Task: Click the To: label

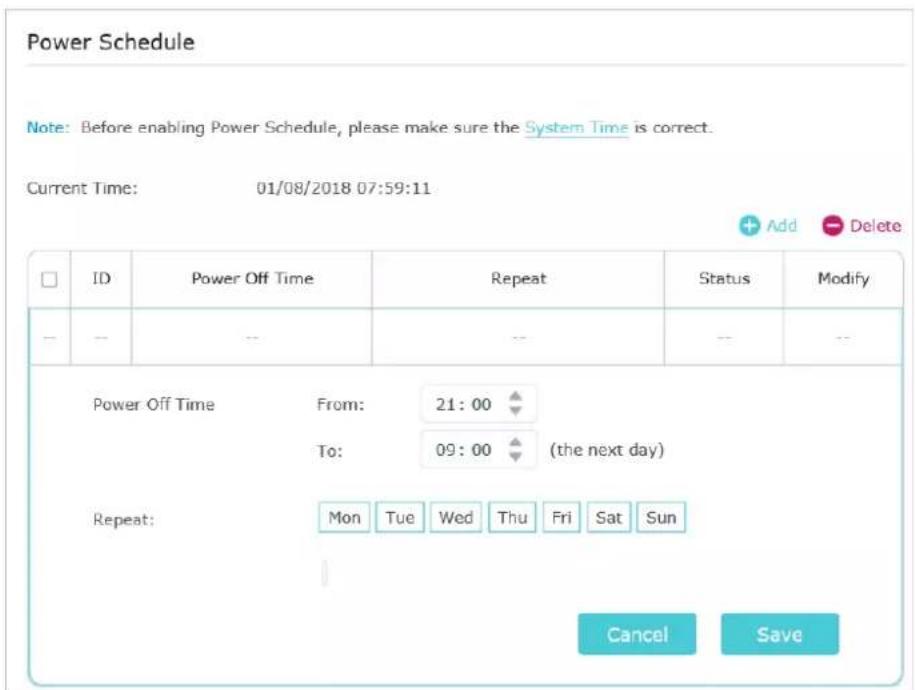Action: 329,451
